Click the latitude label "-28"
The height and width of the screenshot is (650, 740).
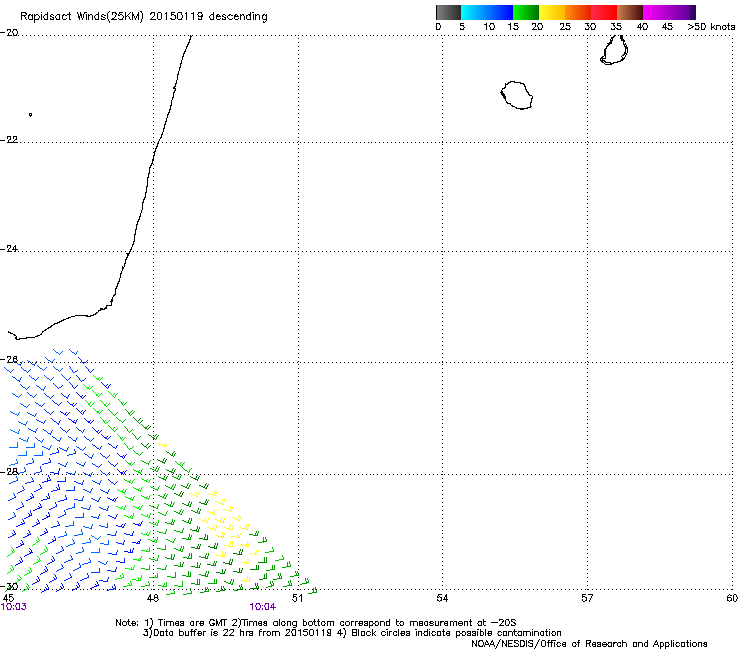9,472
